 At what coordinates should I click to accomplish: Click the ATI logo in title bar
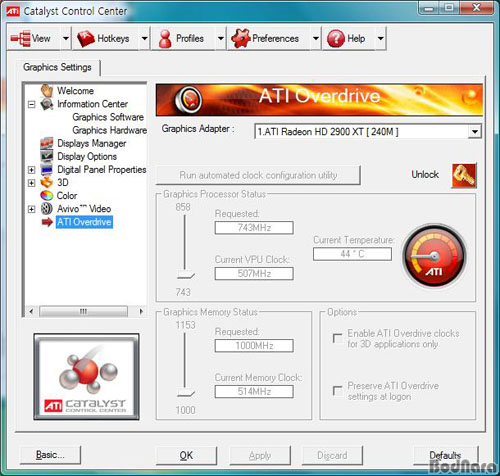tap(13, 11)
